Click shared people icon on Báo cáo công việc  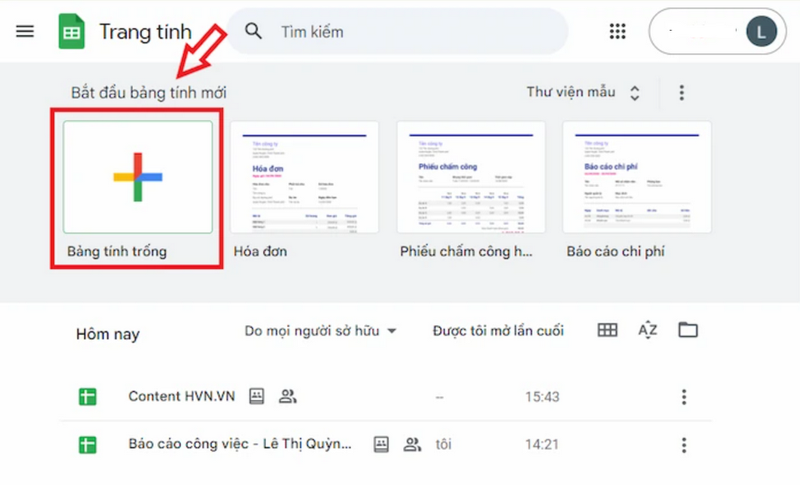(x=412, y=444)
